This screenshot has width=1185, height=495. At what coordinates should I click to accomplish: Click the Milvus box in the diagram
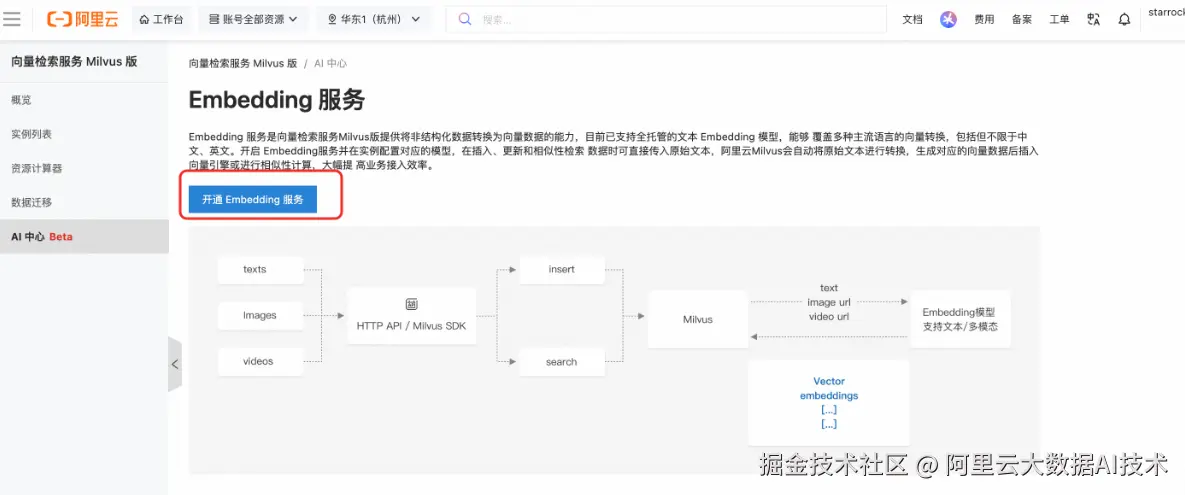point(698,319)
